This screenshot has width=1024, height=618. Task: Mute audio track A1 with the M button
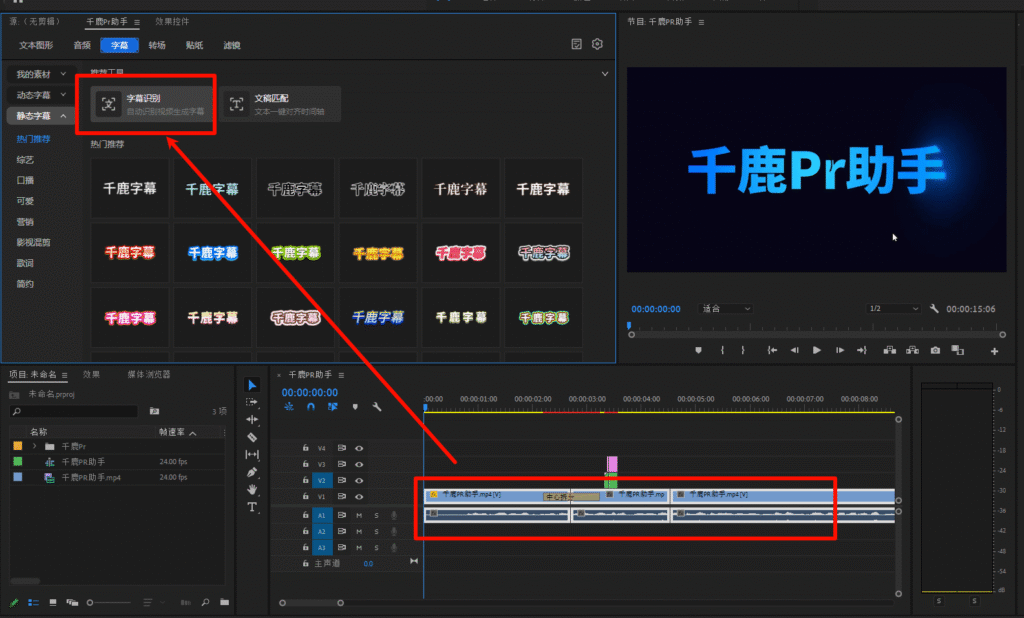click(359, 515)
